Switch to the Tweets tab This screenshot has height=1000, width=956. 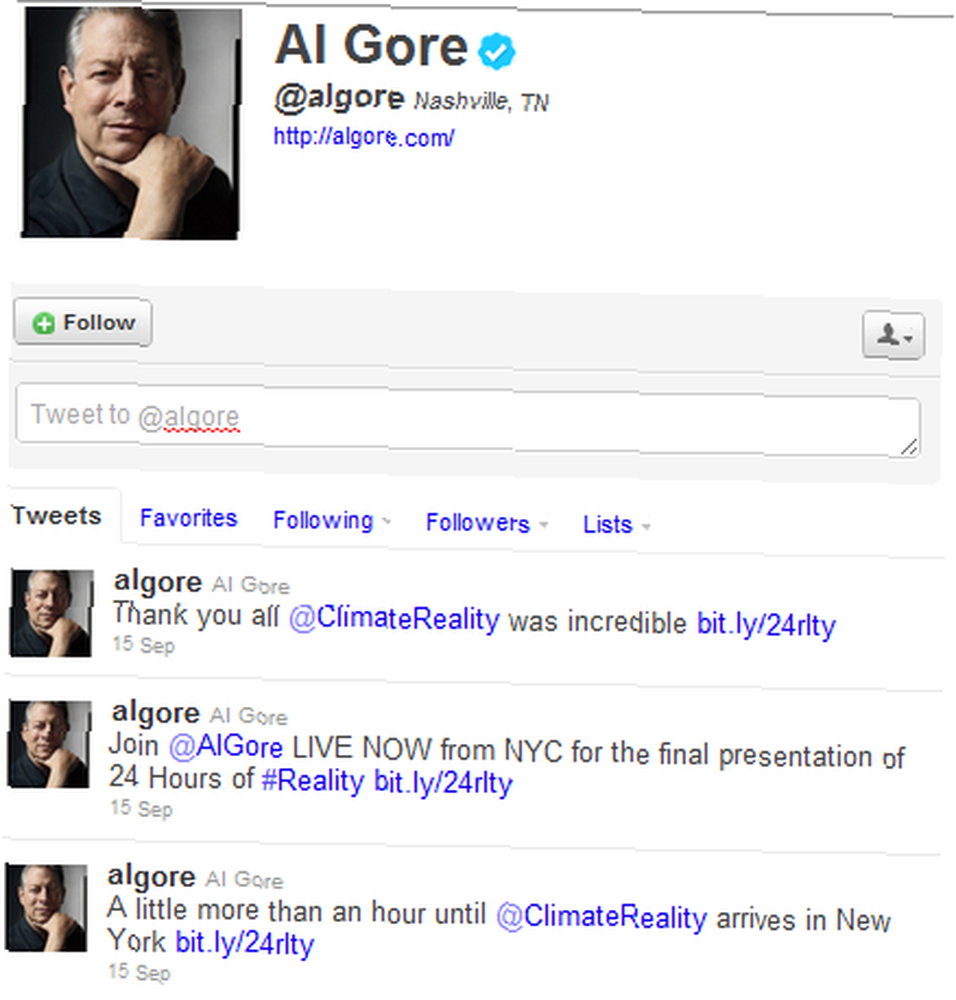pyautogui.click(x=57, y=515)
